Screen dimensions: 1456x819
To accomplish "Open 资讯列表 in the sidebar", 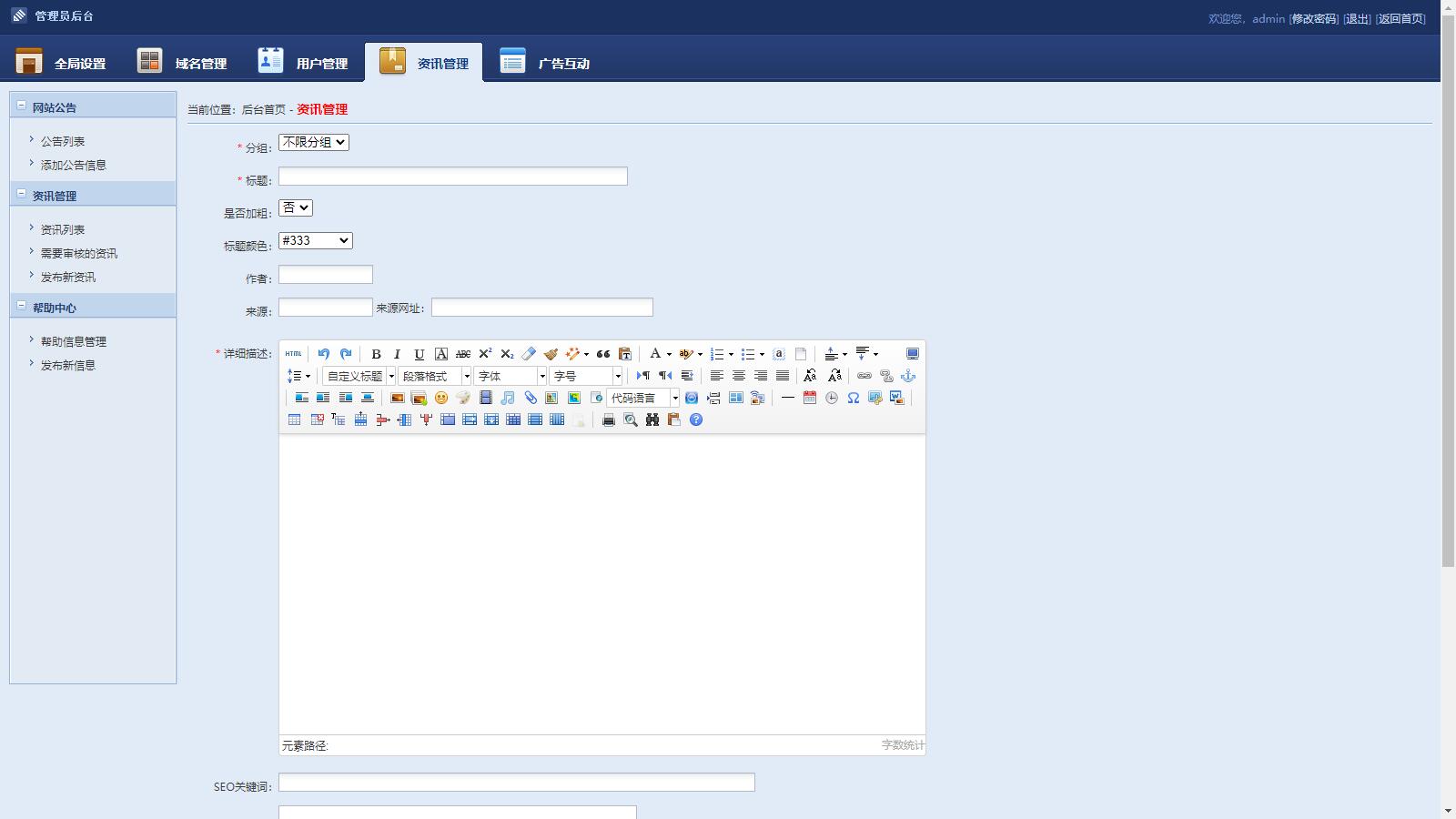I will pos(63,230).
